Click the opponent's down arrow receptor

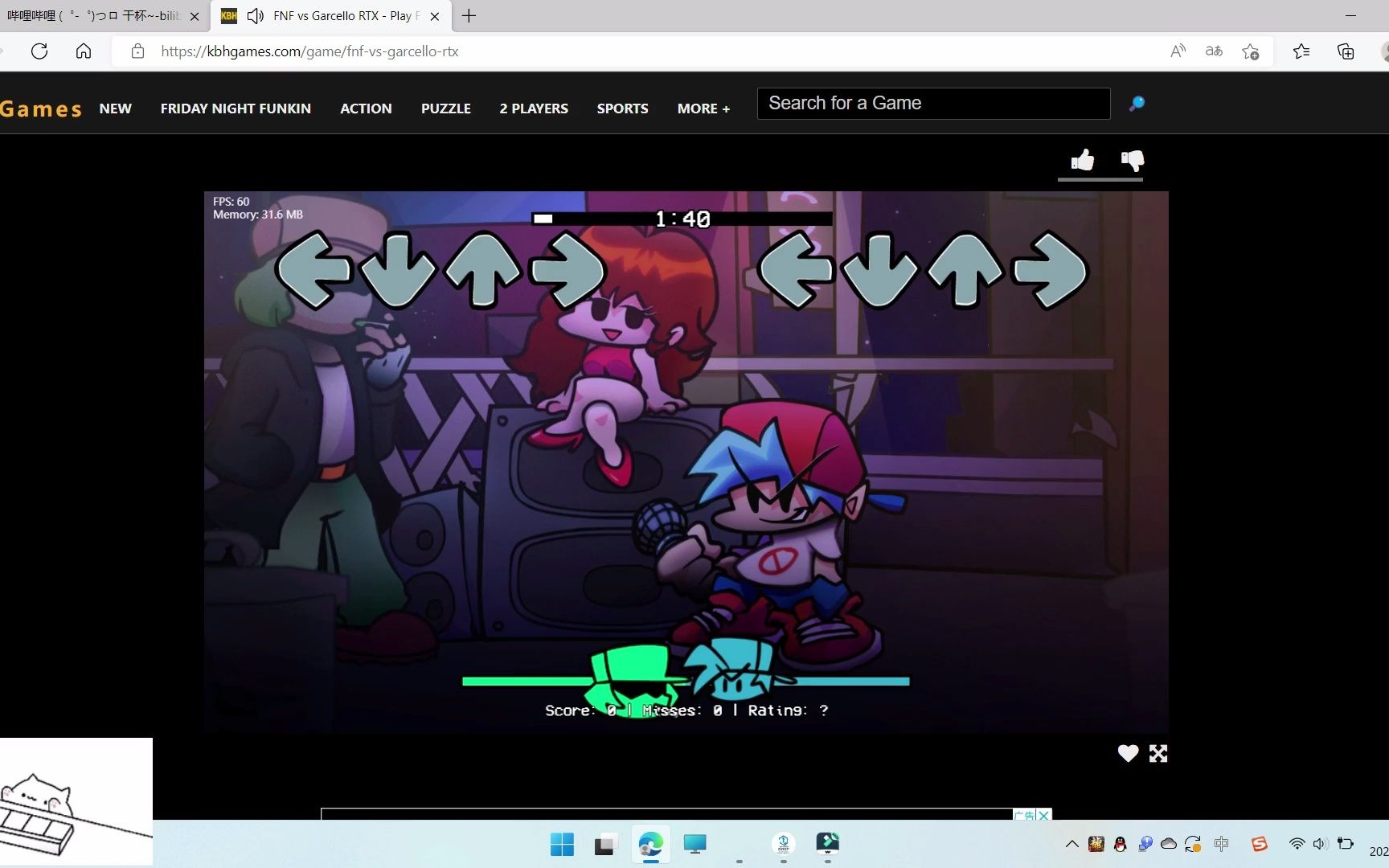point(398,270)
